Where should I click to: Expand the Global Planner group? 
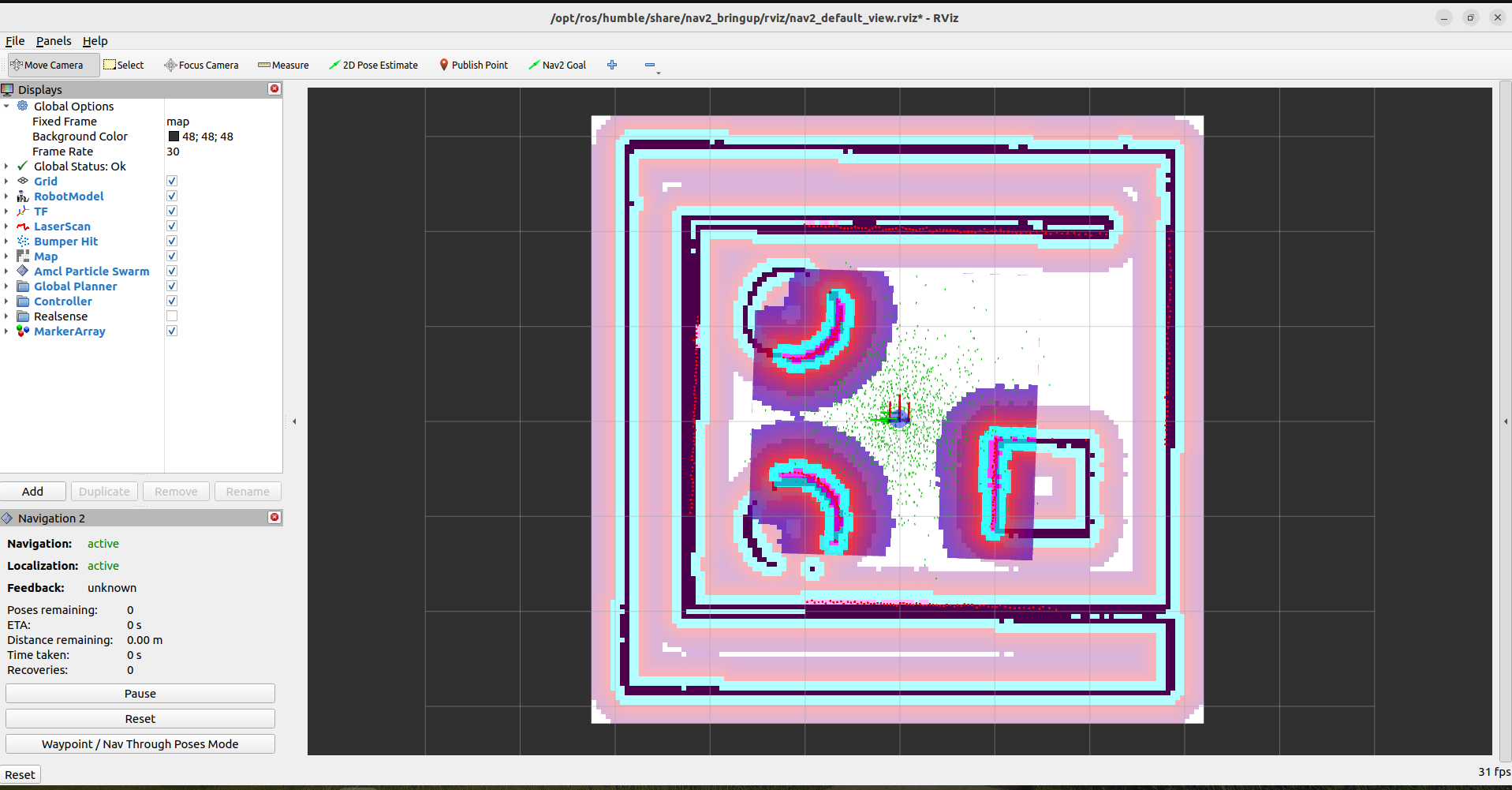coord(6,286)
